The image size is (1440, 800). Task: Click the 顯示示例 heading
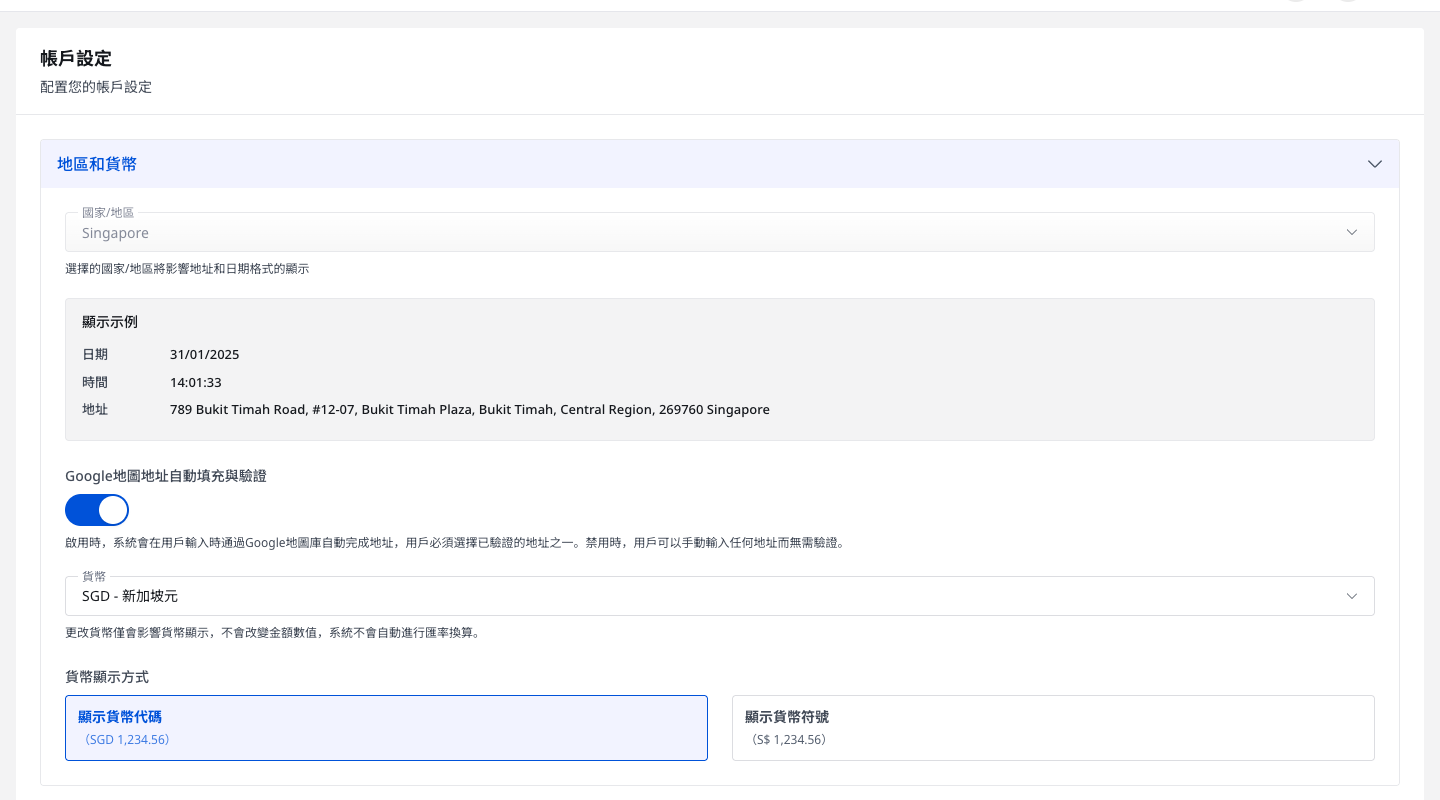tap(110, 322)
